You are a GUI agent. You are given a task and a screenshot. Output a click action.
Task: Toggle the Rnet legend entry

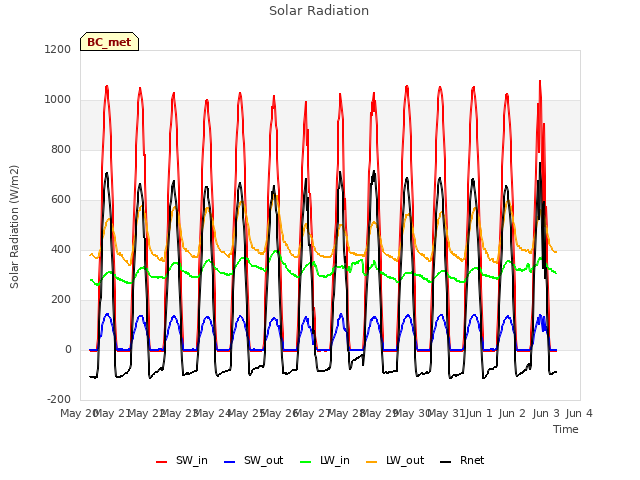point(462,460)
